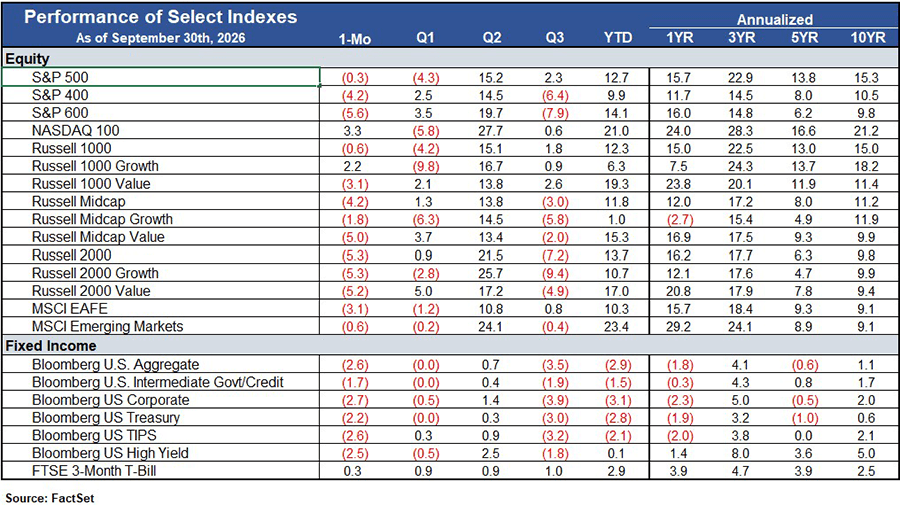900x505 pixels.
Task: Click NASDAQ 100 1-Mo value 3.3
Action: [352, 131]
